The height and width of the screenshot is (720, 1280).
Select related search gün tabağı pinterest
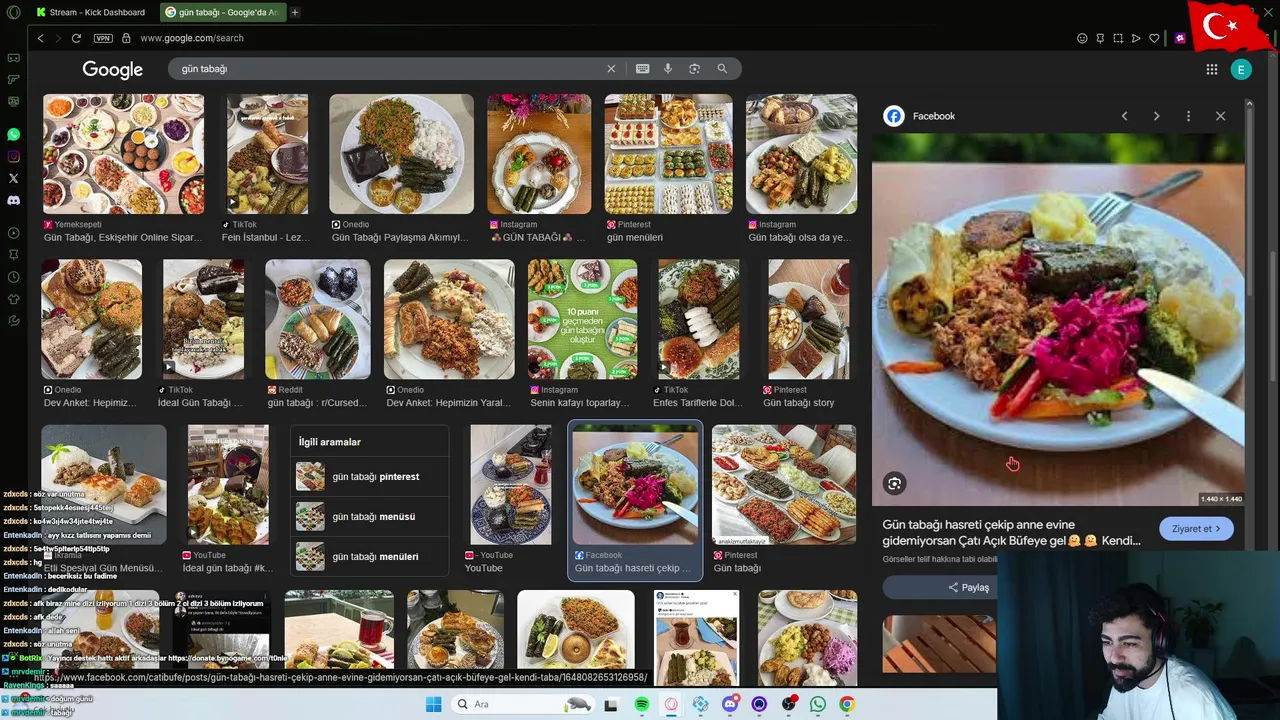(x=369, y=477)
